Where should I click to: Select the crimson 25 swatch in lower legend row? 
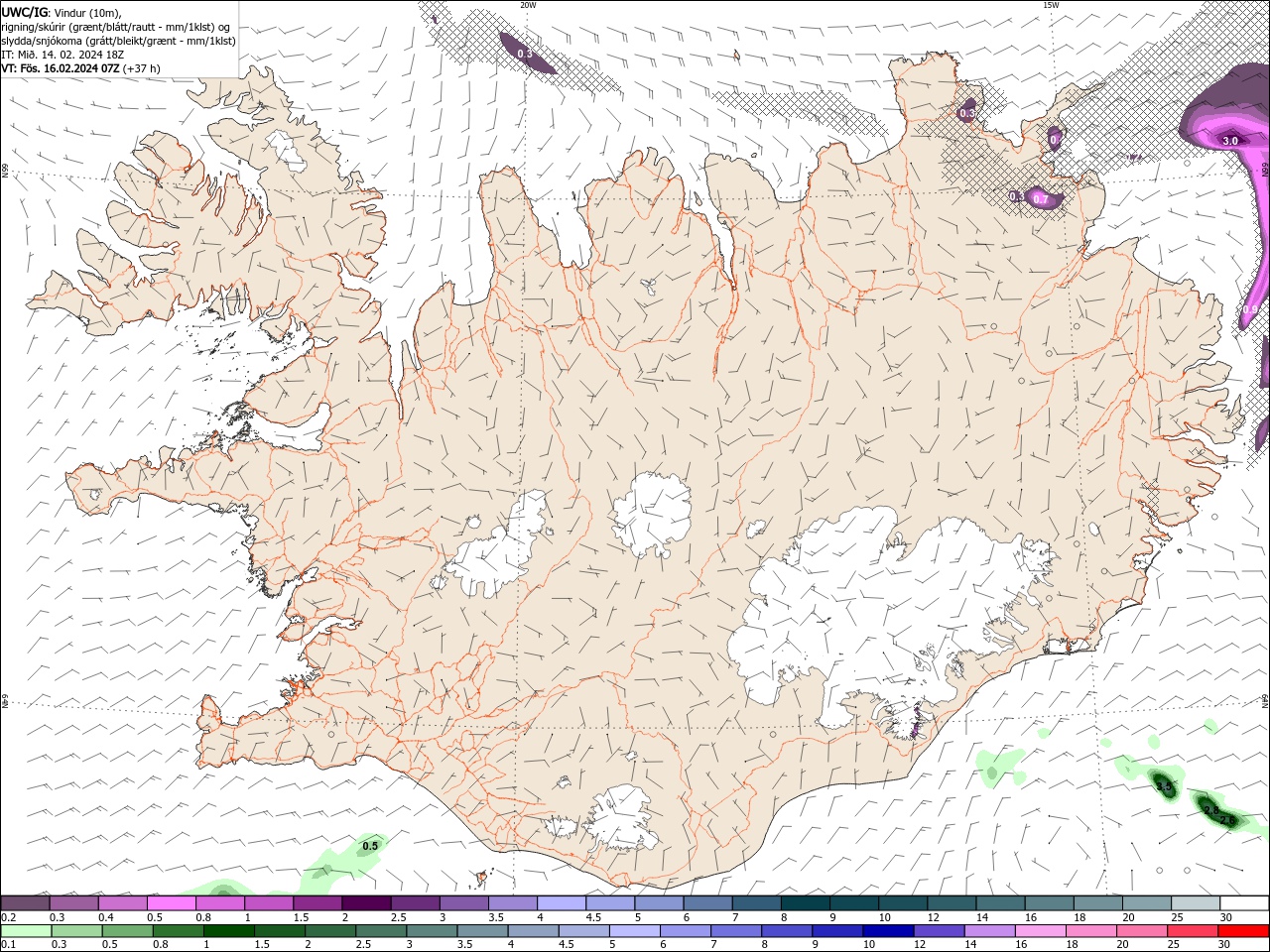pos(1193,931)
